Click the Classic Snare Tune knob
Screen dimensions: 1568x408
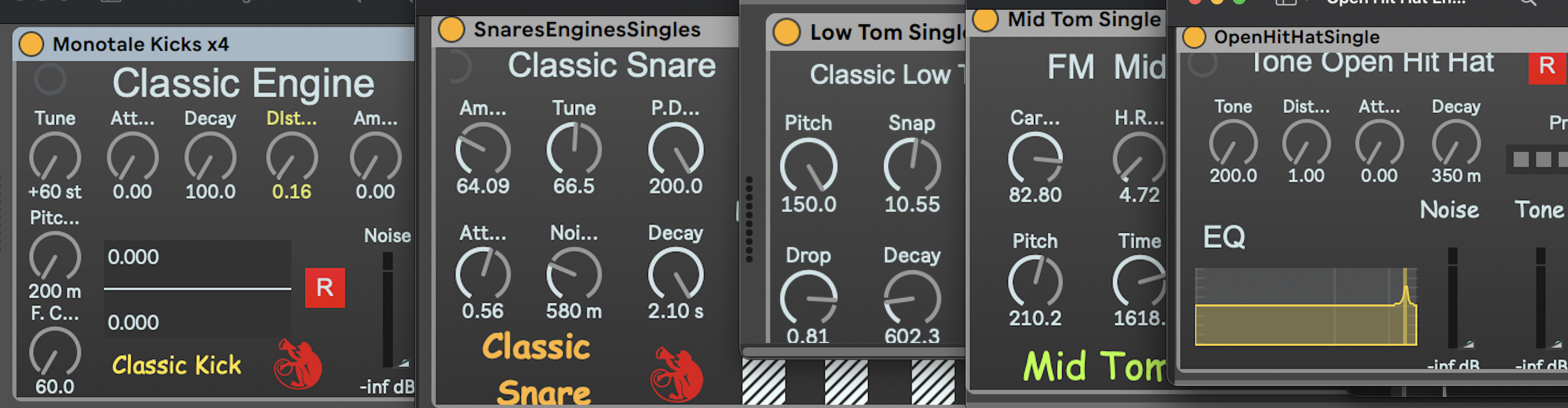[x=573, y=149]
